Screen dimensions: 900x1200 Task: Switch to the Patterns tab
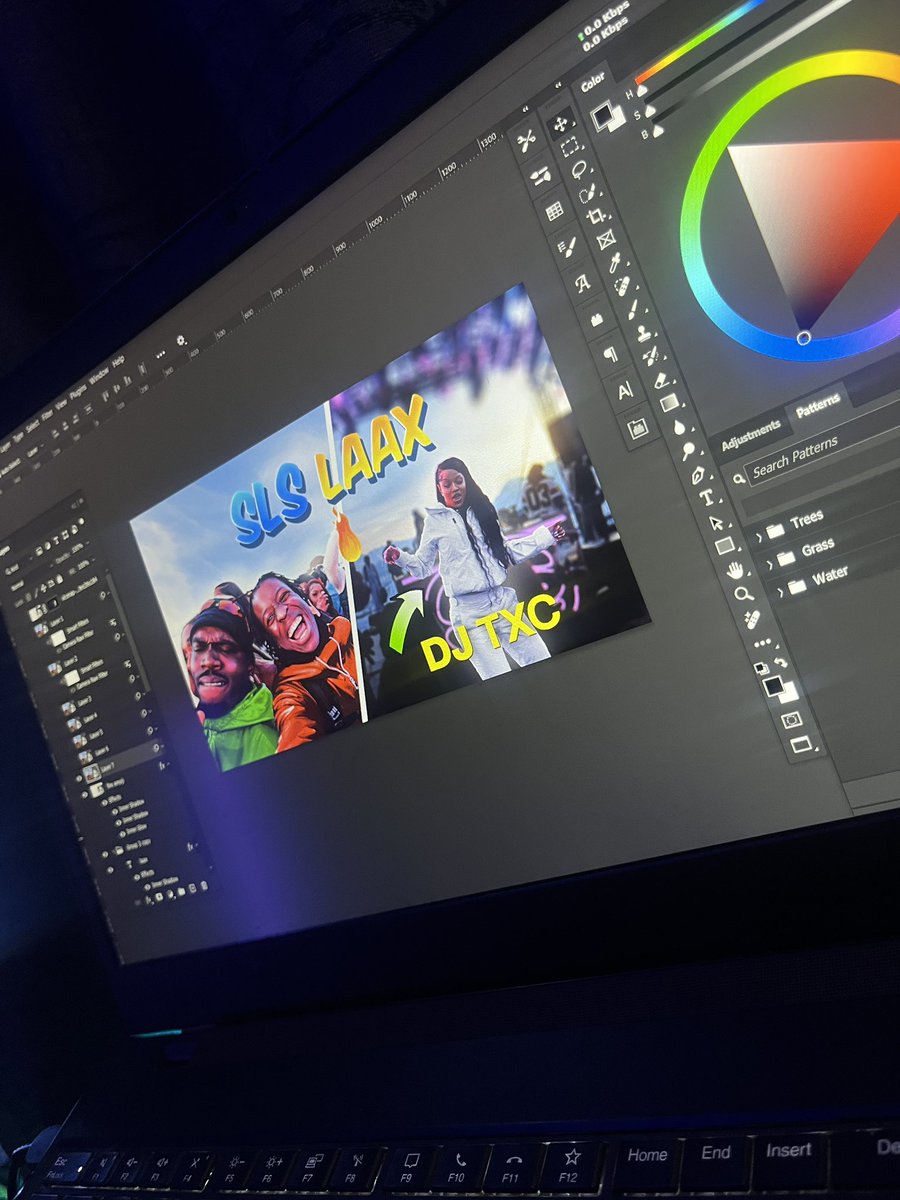(x=818, y=405)
